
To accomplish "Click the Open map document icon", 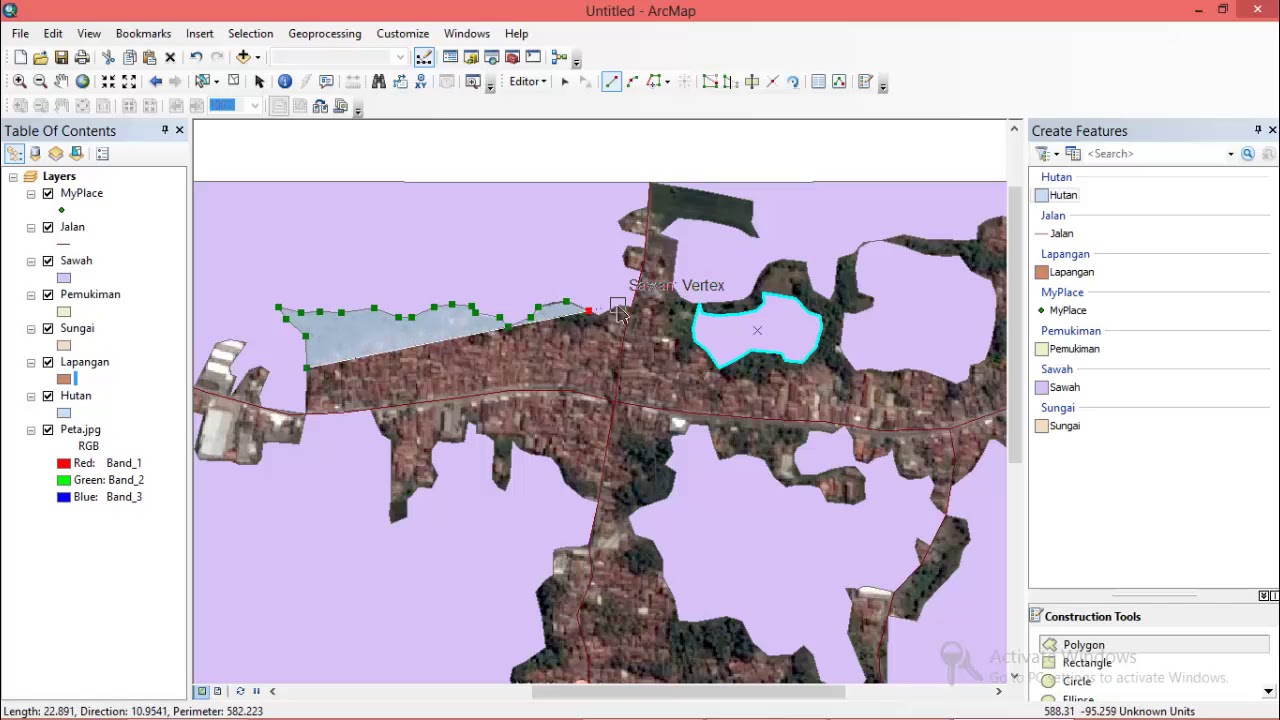I will click(x=40, y=57).
